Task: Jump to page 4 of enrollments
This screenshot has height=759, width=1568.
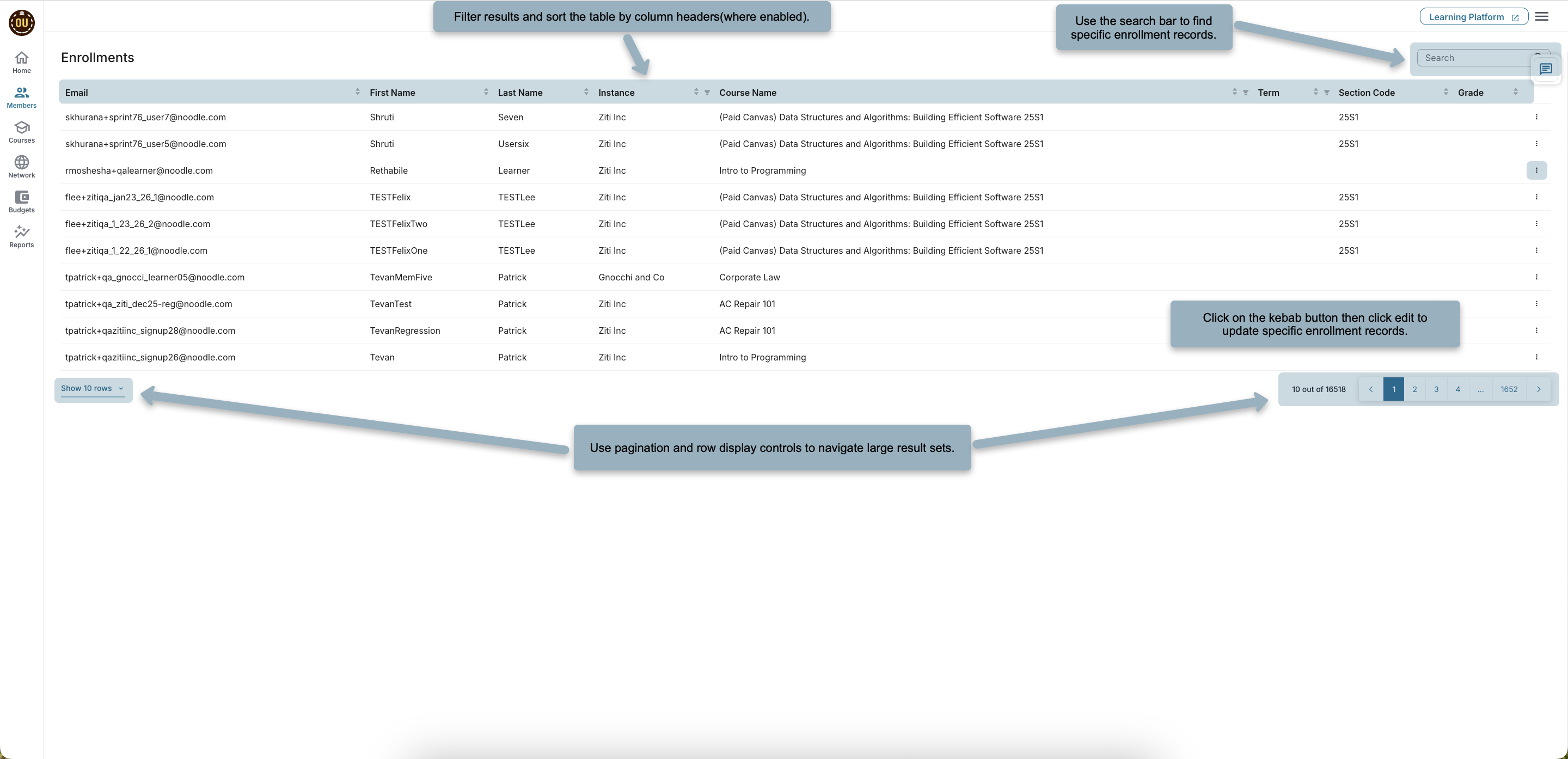Action: click(1458, 389)
